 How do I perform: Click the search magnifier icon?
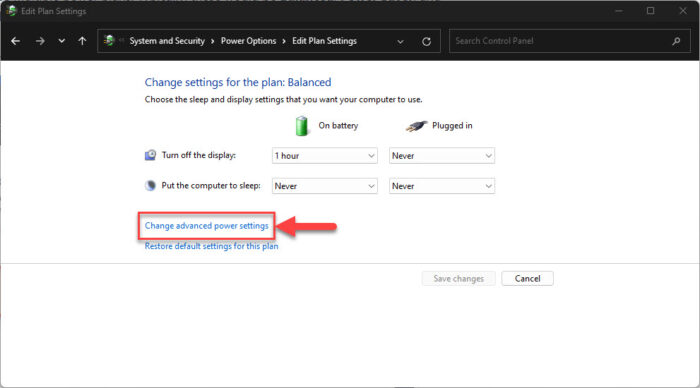[676, 41]
